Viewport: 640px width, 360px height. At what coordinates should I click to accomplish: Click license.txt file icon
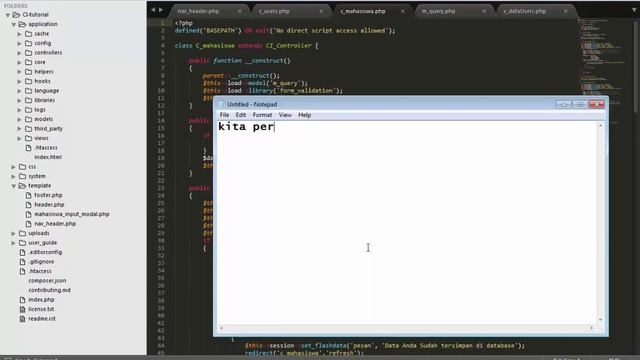[x=22, y=309]
